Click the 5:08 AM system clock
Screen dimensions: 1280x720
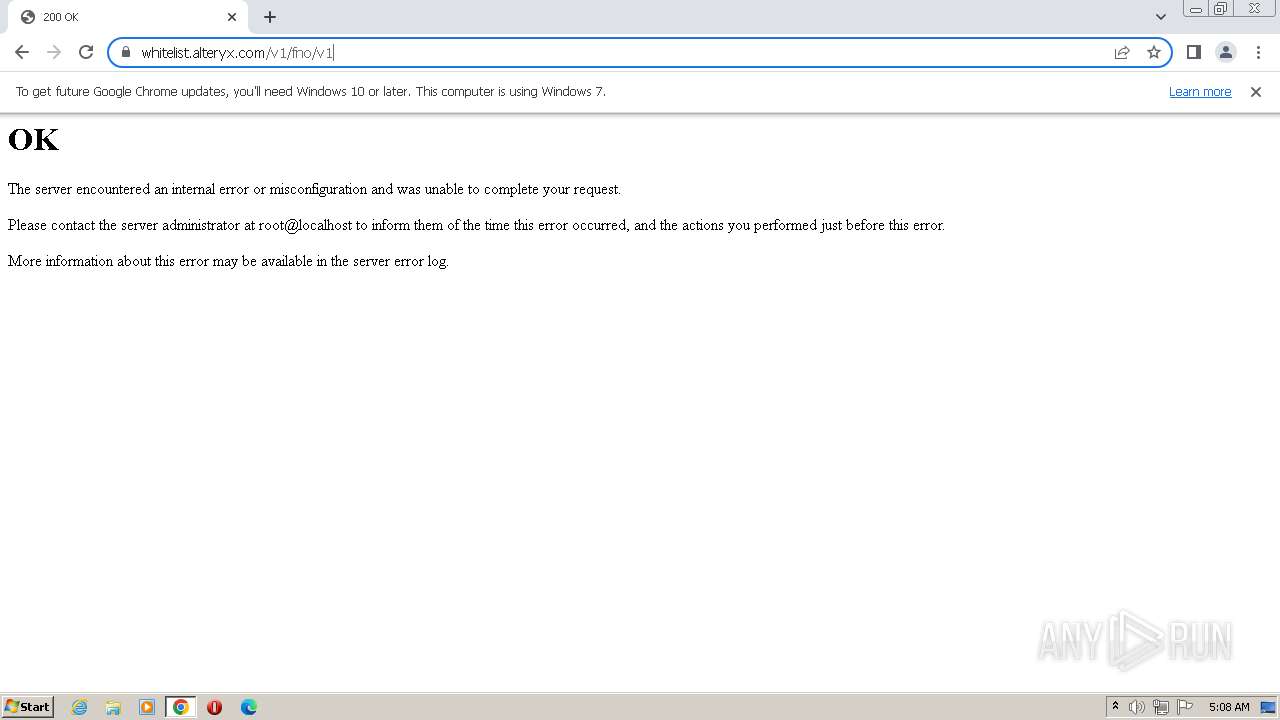1229,707
